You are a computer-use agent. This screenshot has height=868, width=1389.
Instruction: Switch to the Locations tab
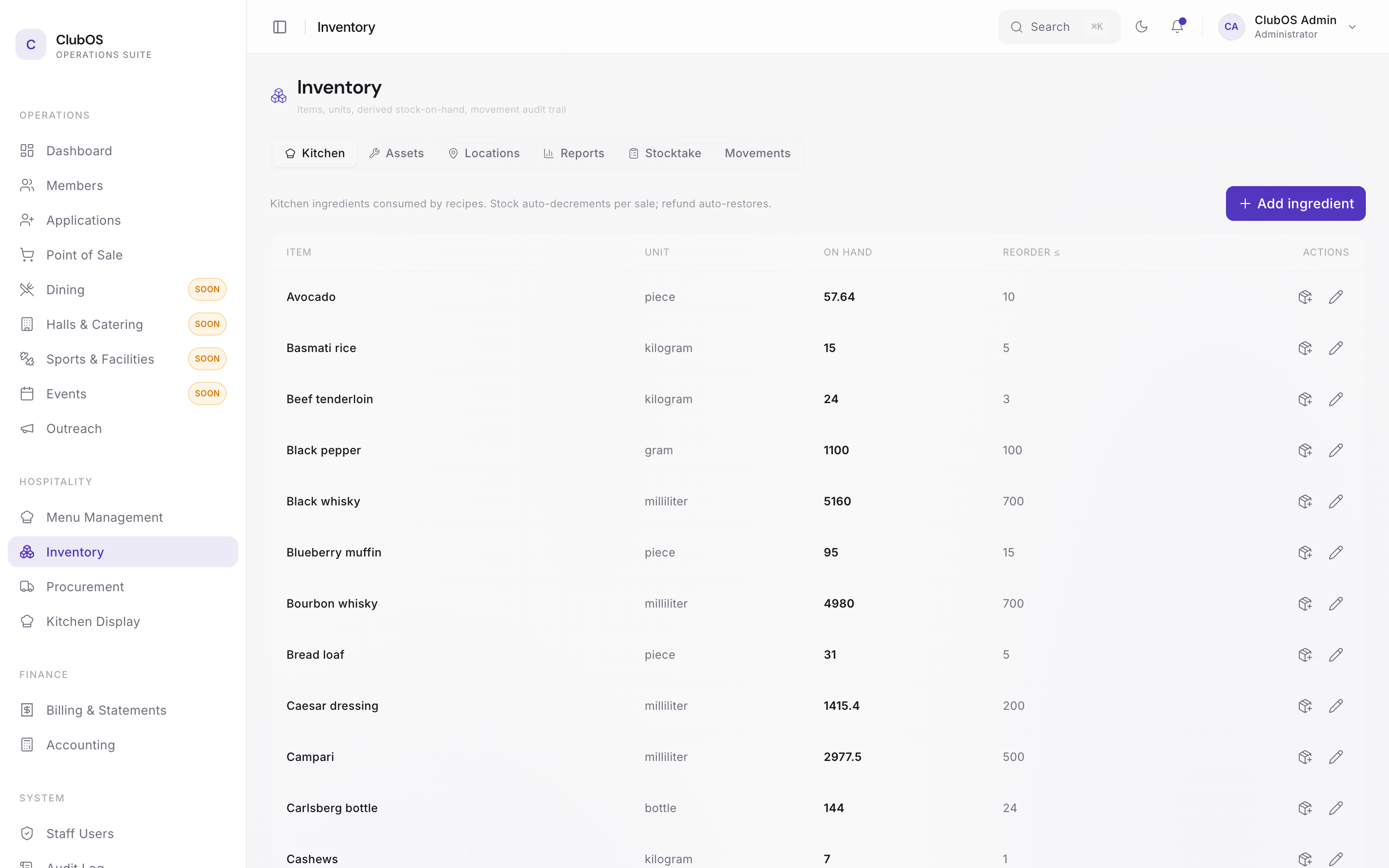pos(484,153)
